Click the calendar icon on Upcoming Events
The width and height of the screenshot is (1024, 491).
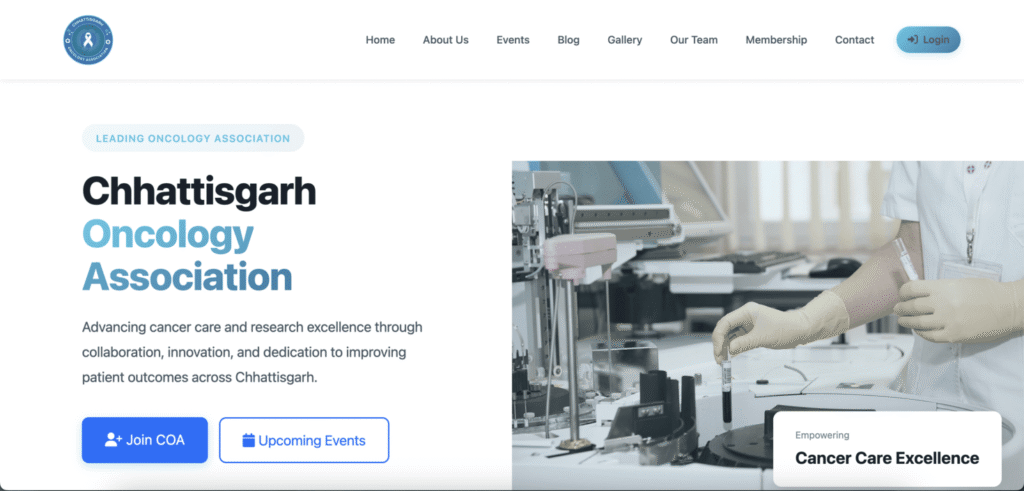point(248,440)
